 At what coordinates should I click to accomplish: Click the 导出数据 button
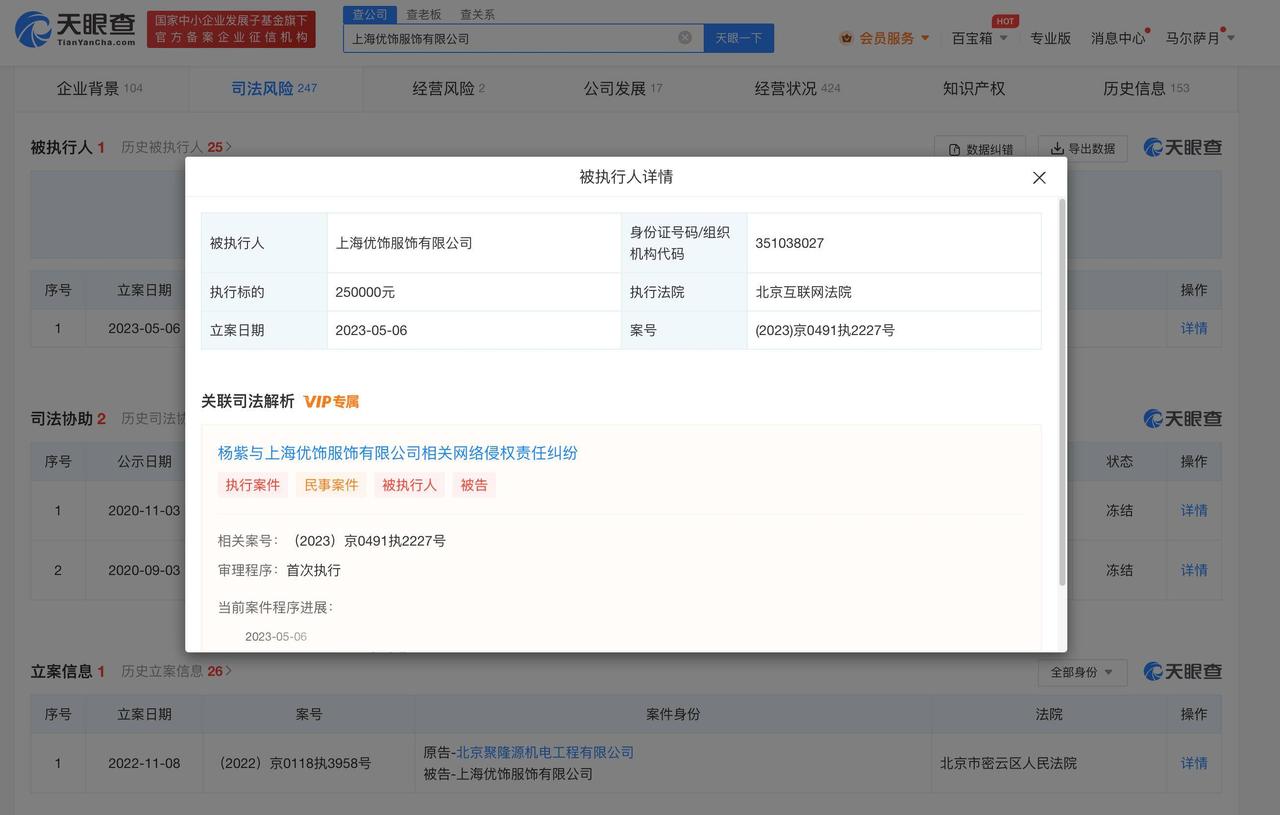(1082, 148)
